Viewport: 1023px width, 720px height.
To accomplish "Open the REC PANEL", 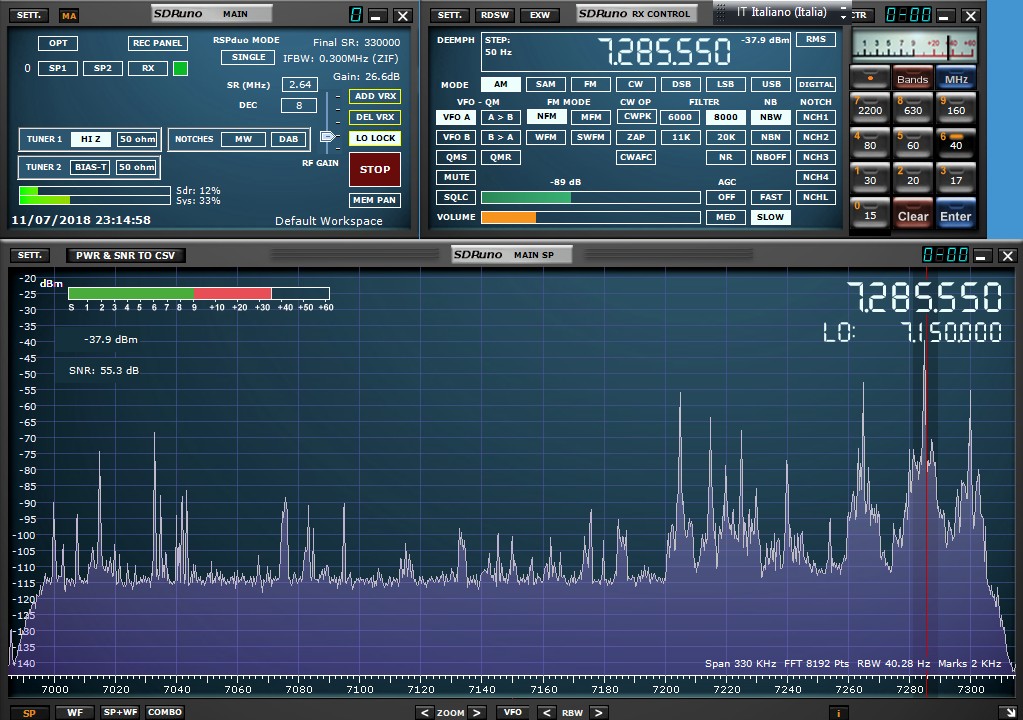I will (158, 43).
